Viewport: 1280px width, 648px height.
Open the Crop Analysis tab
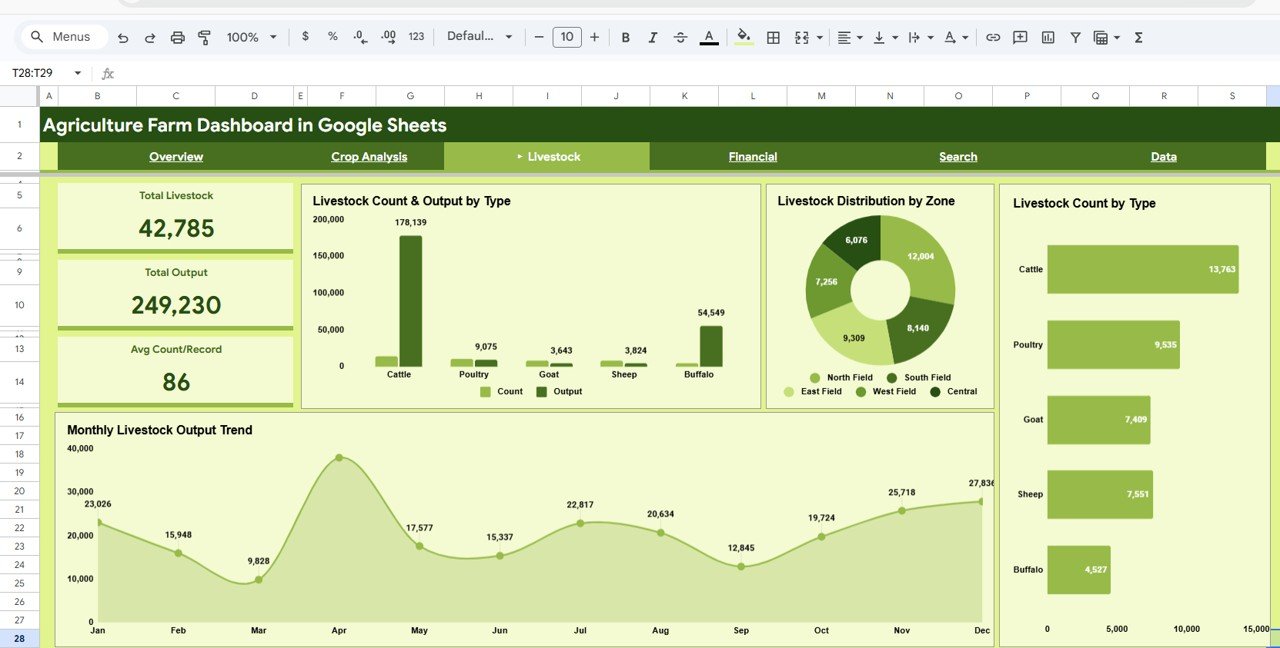pyautogui.click(x=369, y=156)
